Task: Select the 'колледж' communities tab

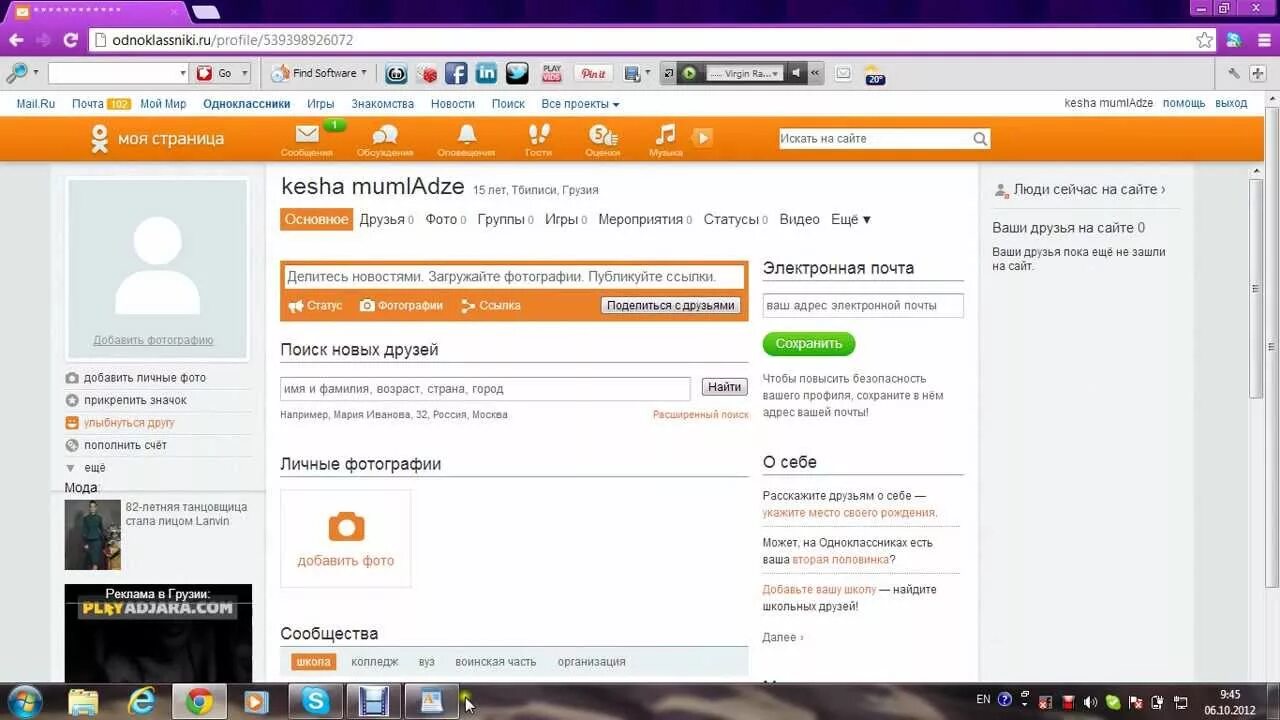Action: pos(374,661)
